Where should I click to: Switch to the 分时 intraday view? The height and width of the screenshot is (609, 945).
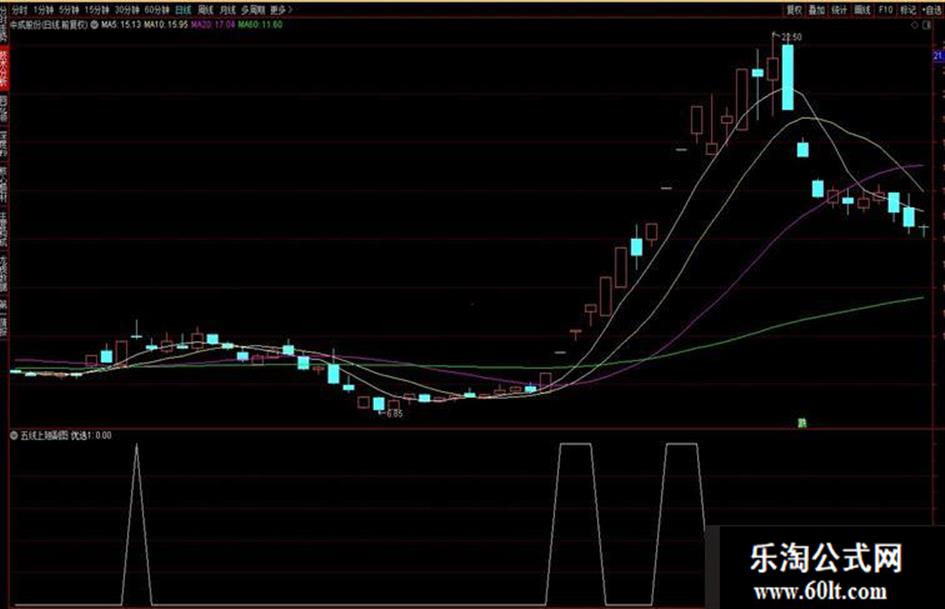[20, 10]
